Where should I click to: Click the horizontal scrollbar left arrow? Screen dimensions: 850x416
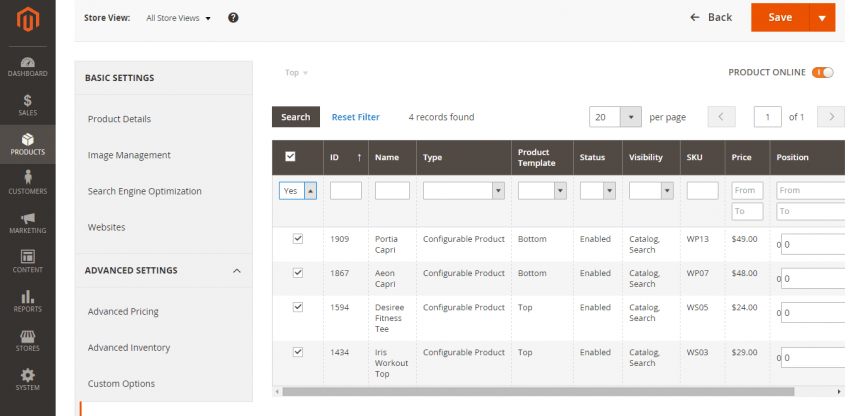pyautogui.click(x=277, y=391)
